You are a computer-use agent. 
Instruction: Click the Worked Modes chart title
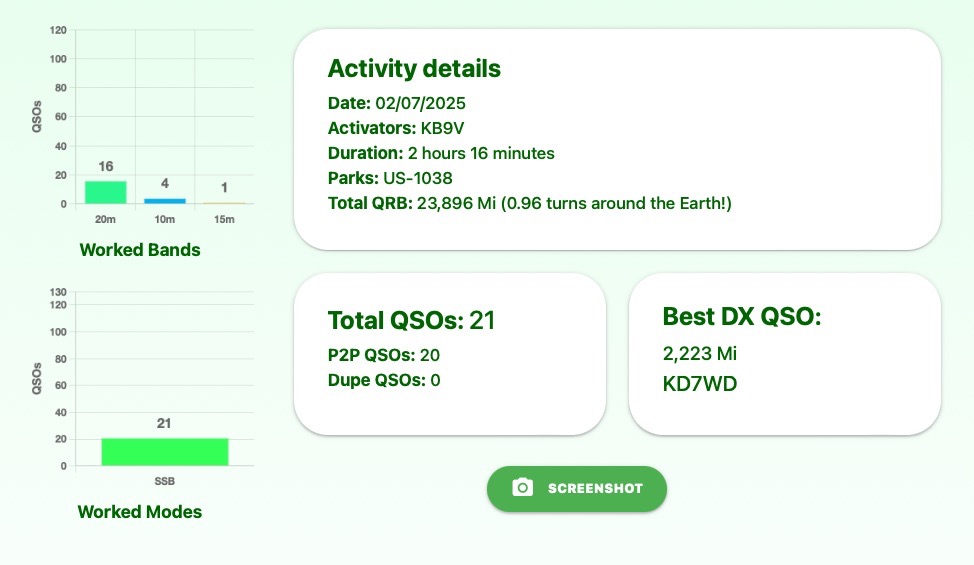[x=140, y=512]
